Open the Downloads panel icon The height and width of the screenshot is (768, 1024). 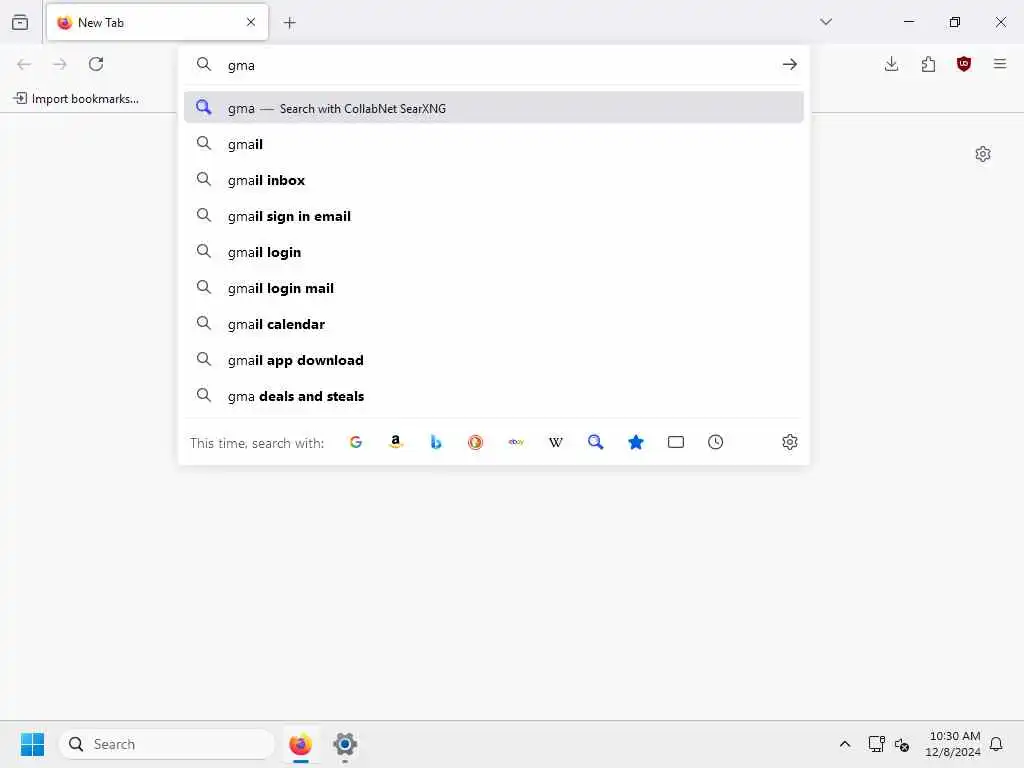[x=891, y=64]
